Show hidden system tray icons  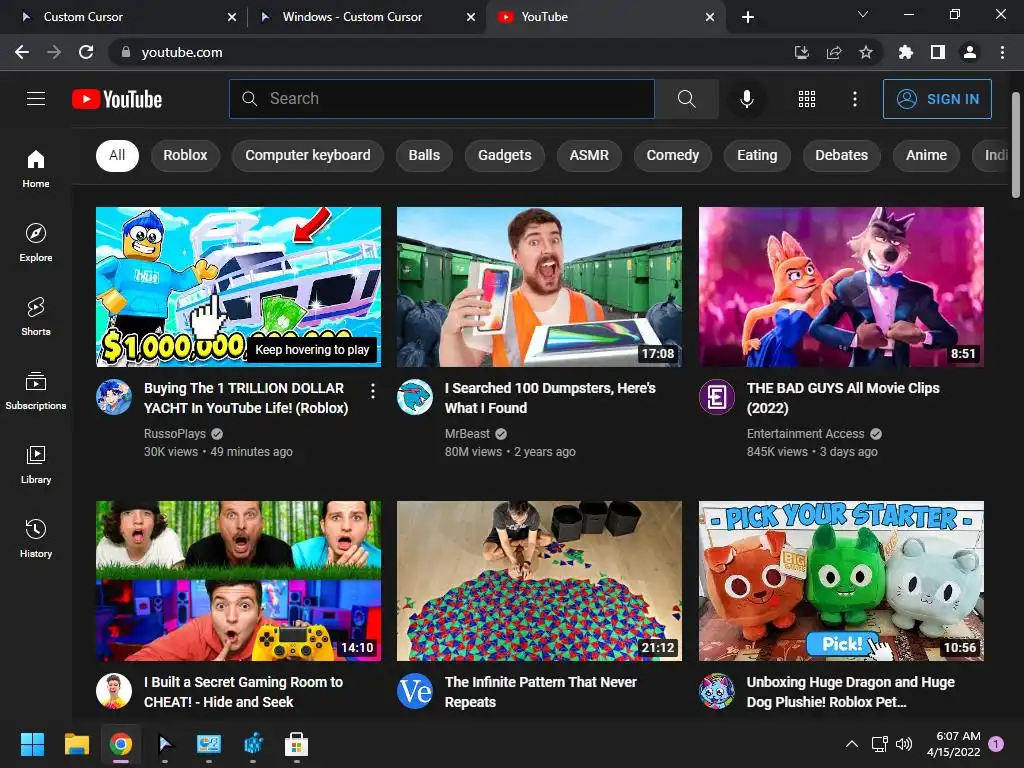pos(852,744)
